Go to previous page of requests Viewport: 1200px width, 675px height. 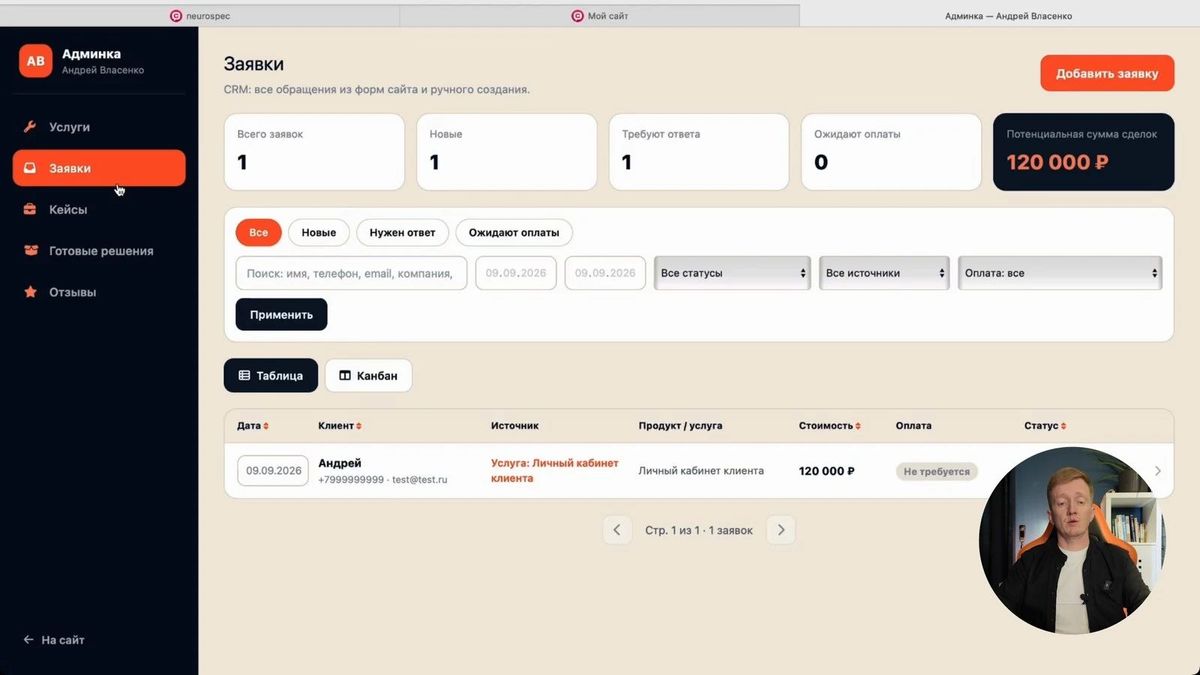pyautogui.click(x=617, y=530)
